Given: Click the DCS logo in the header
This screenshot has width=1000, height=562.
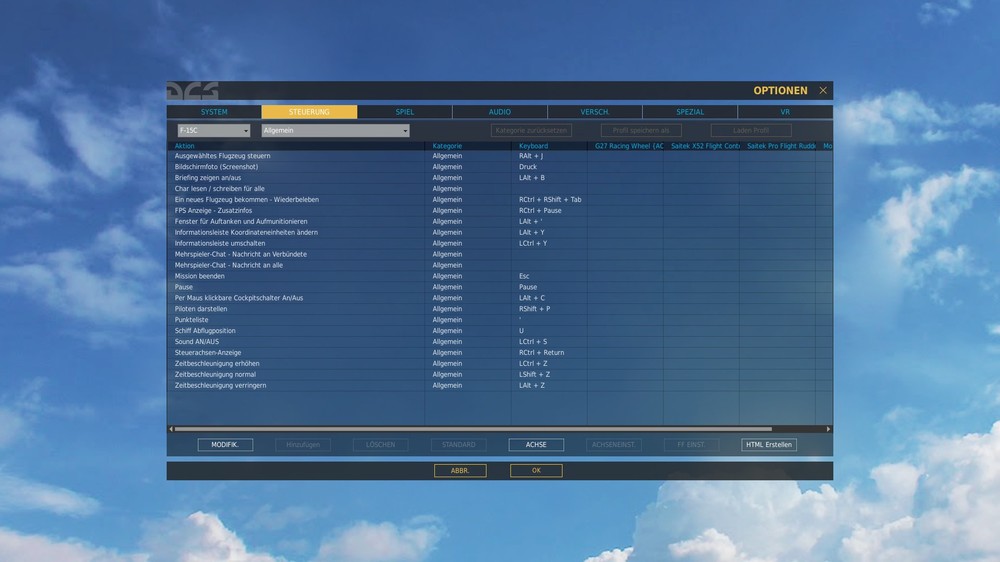Looking at the screenshot, I should point(193,91).
